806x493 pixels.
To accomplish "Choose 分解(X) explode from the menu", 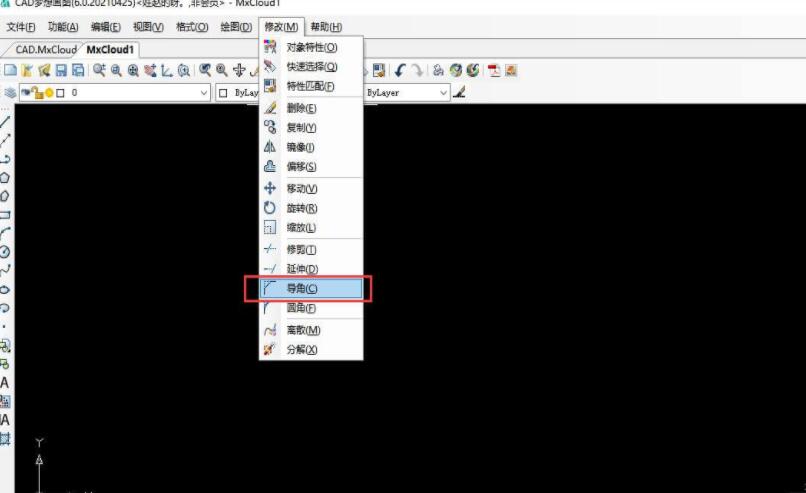I will tap(302, 350).
